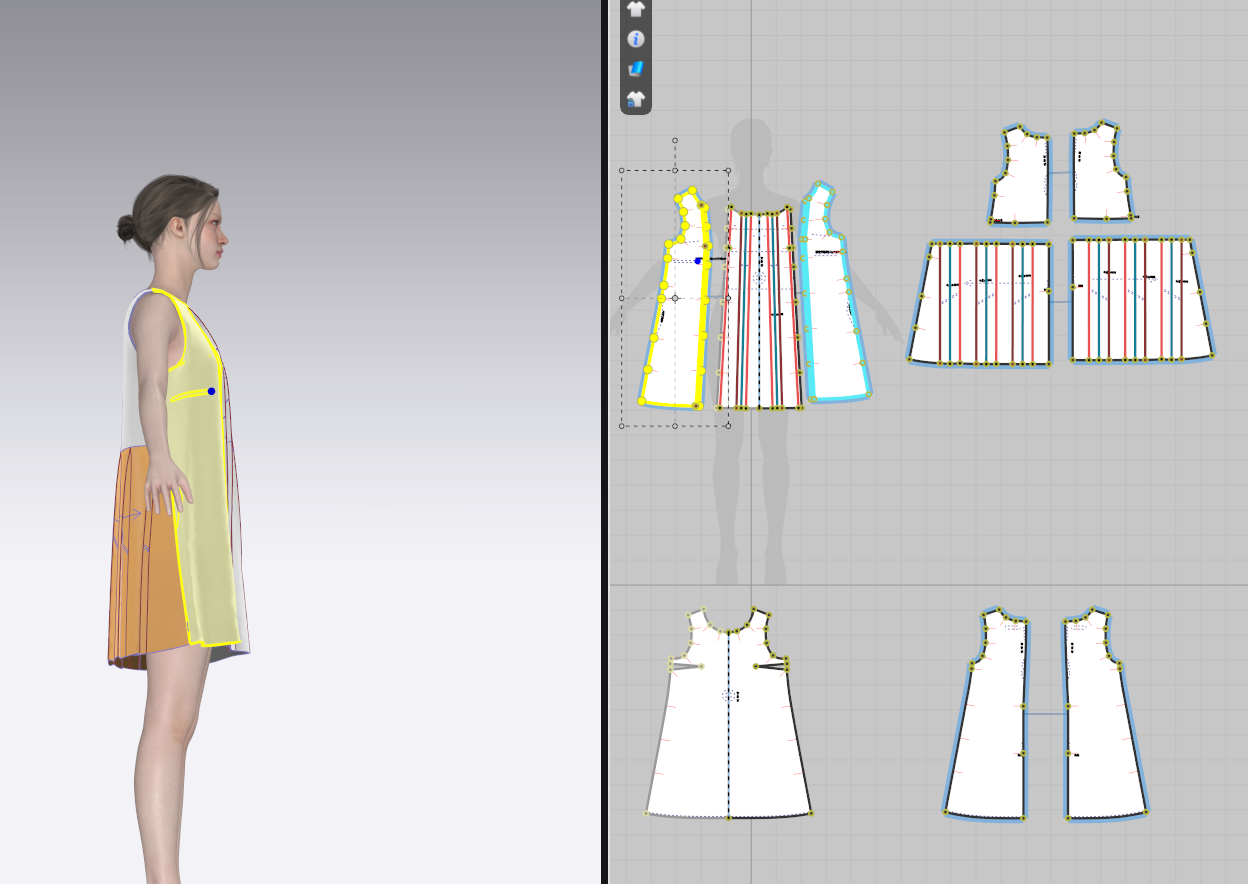Open the blue info icon
1248x884 pixels.
pyautogui.click(x=636, y=39)
